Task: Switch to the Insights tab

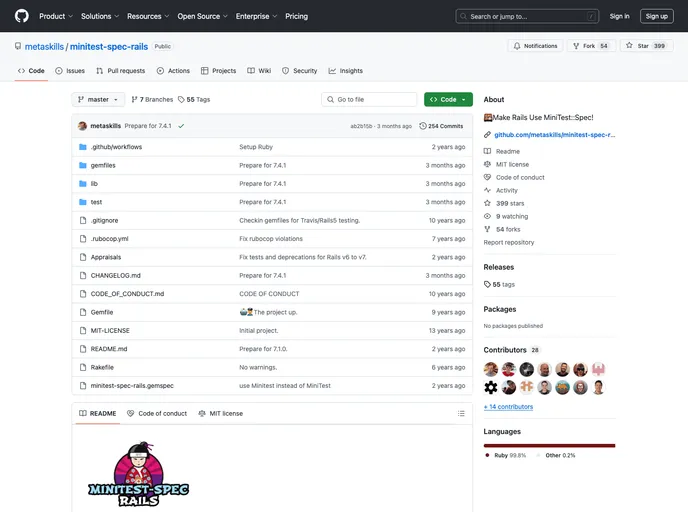Action: pos(346,71)
